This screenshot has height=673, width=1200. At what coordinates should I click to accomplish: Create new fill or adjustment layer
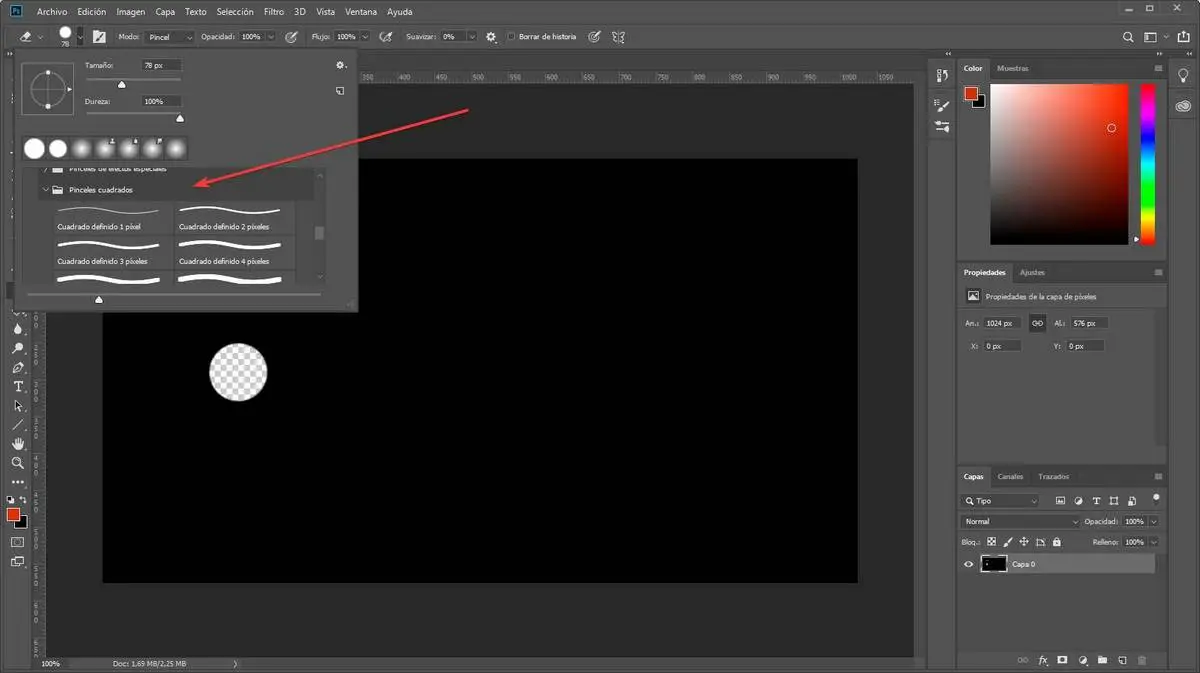pyautogui.click(x=1082, y=660)
